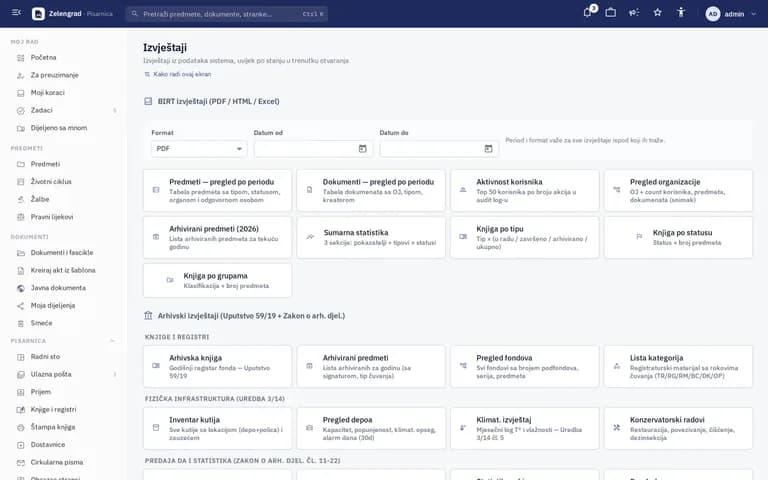Click the Prijem sidebar icon
Viewport: 768px width, 480px height.
point(21,392)
